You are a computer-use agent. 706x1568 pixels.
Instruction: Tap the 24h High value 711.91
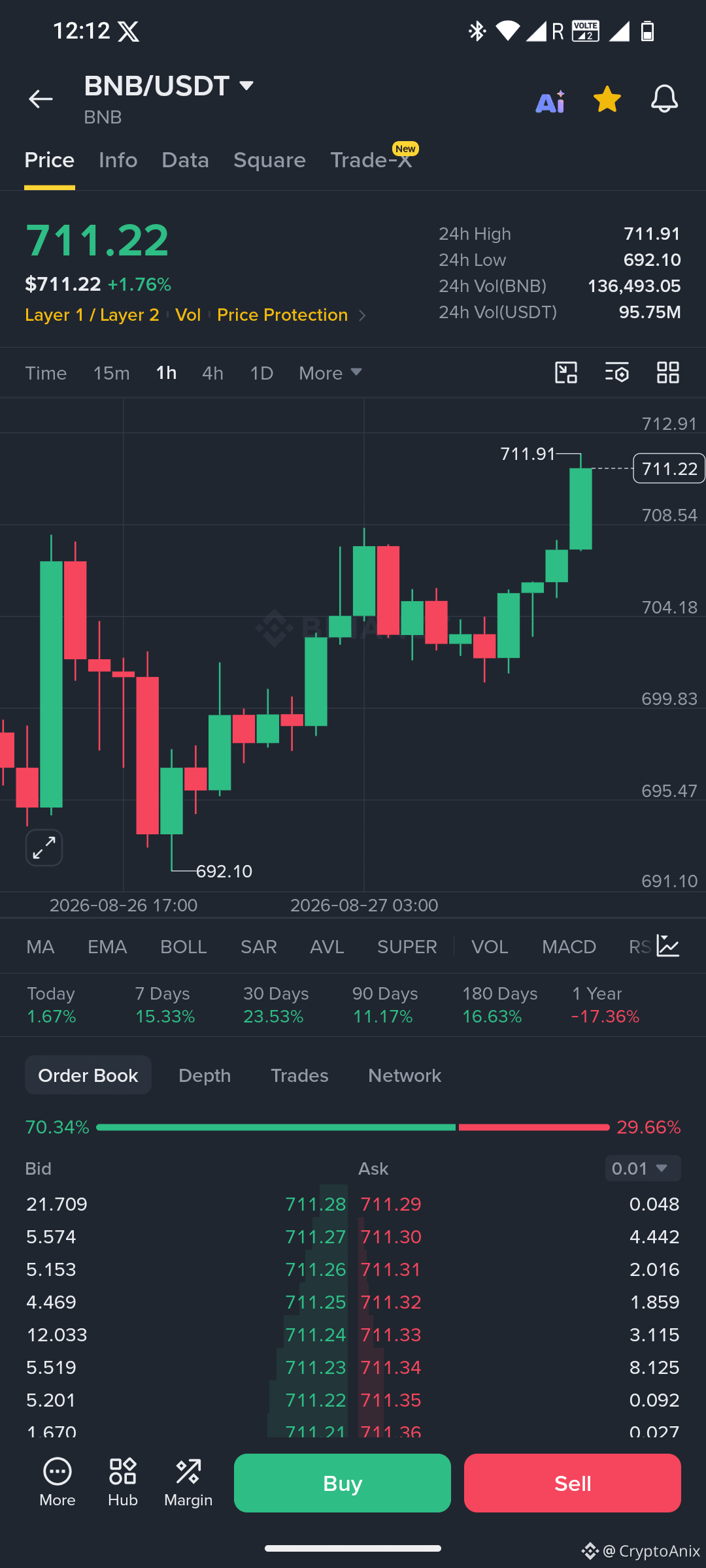click(x=652, y=234)
